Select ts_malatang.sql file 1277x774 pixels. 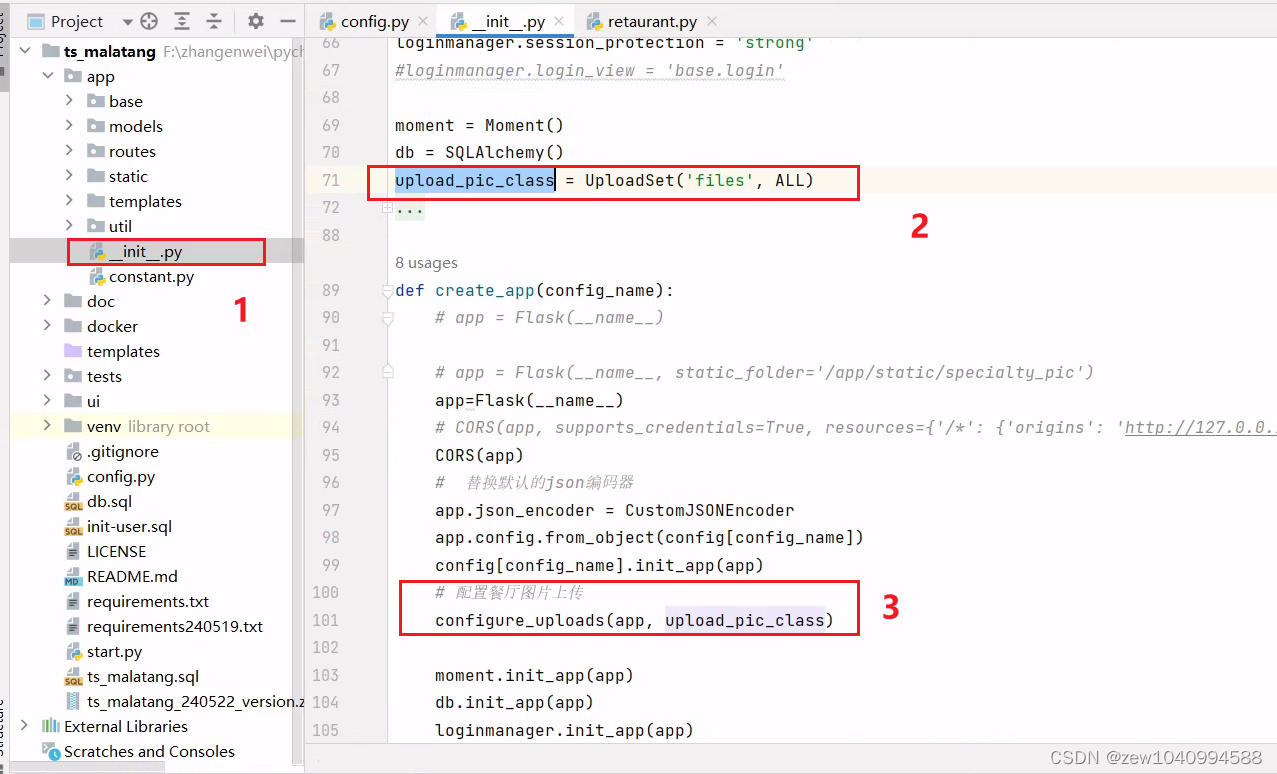(143, 676)
